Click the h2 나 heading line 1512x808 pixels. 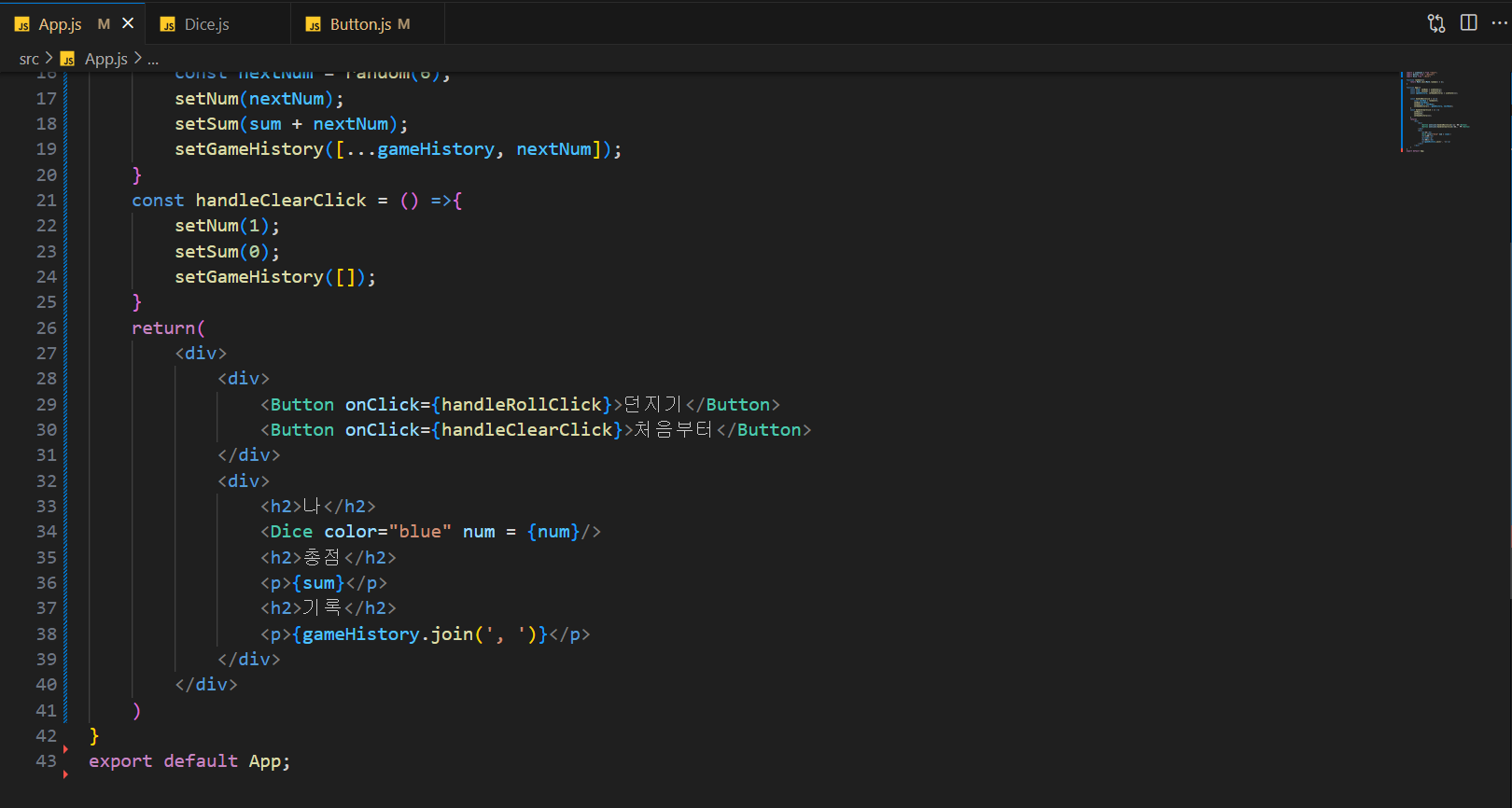(x=318, y=507)
